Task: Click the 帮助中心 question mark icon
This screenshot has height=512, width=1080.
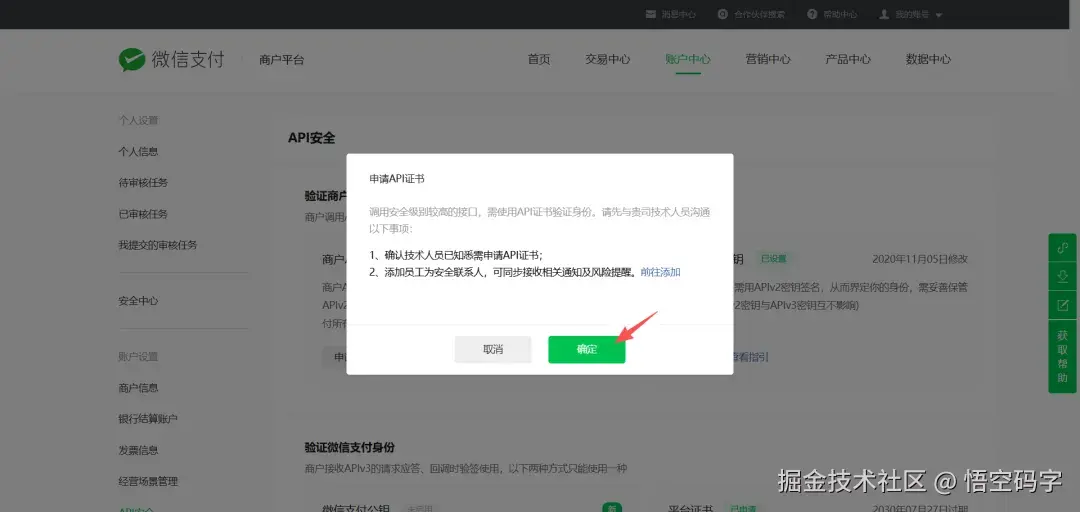Action: (x=813, y=14)
